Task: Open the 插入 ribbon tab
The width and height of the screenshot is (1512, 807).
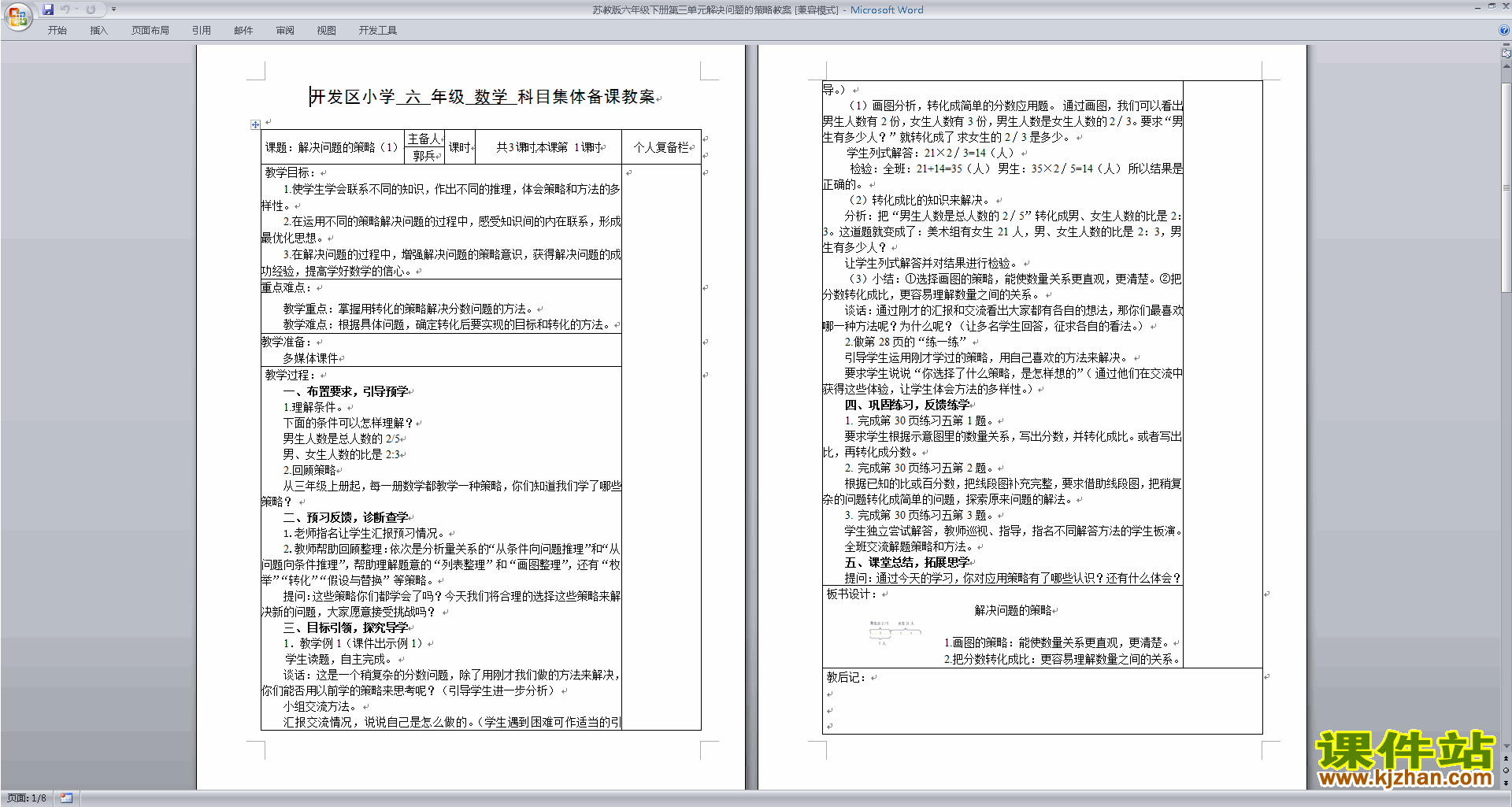Action: click(x=98, y=30)
